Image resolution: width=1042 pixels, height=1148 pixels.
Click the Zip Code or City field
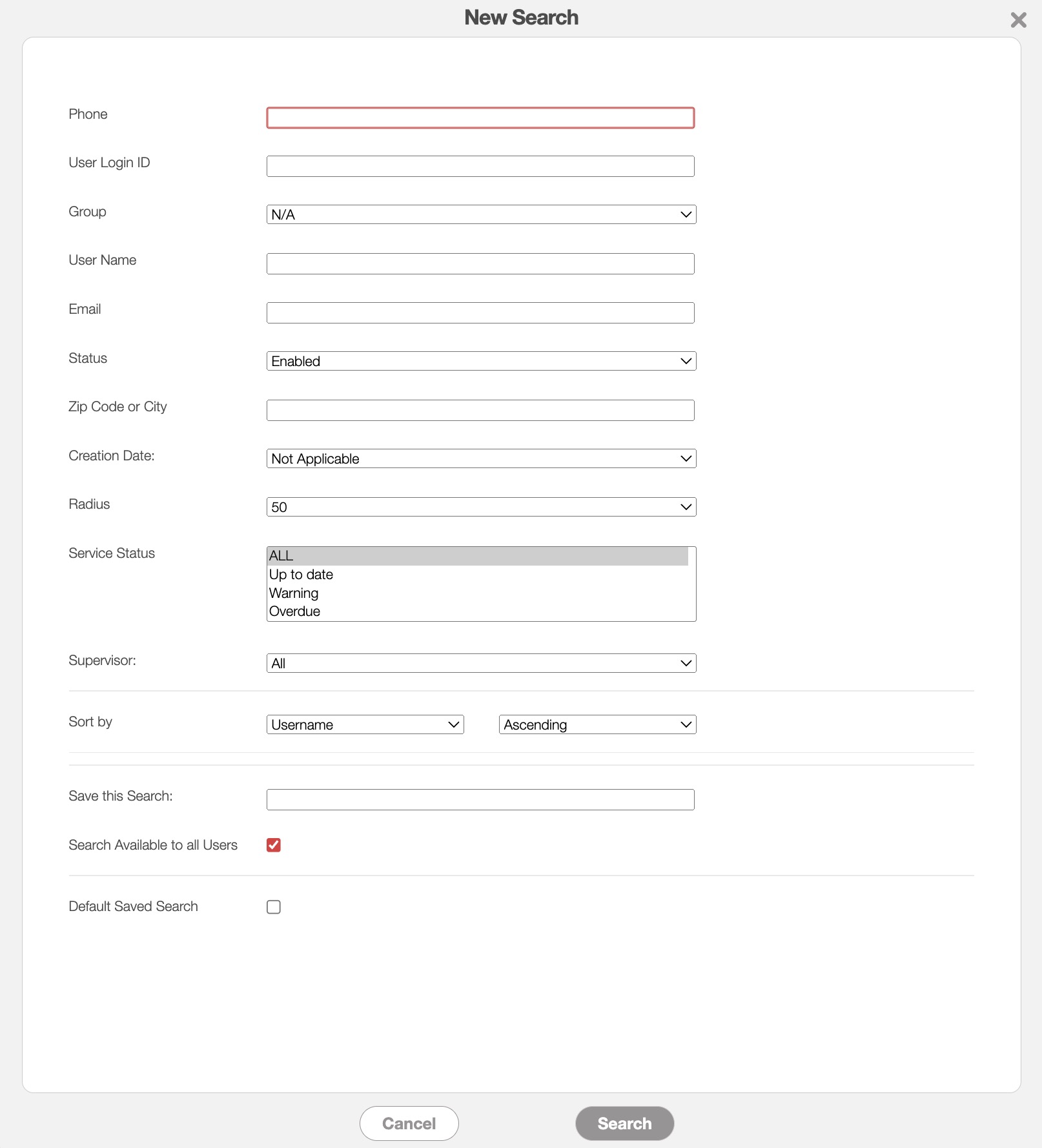point(480,411)
